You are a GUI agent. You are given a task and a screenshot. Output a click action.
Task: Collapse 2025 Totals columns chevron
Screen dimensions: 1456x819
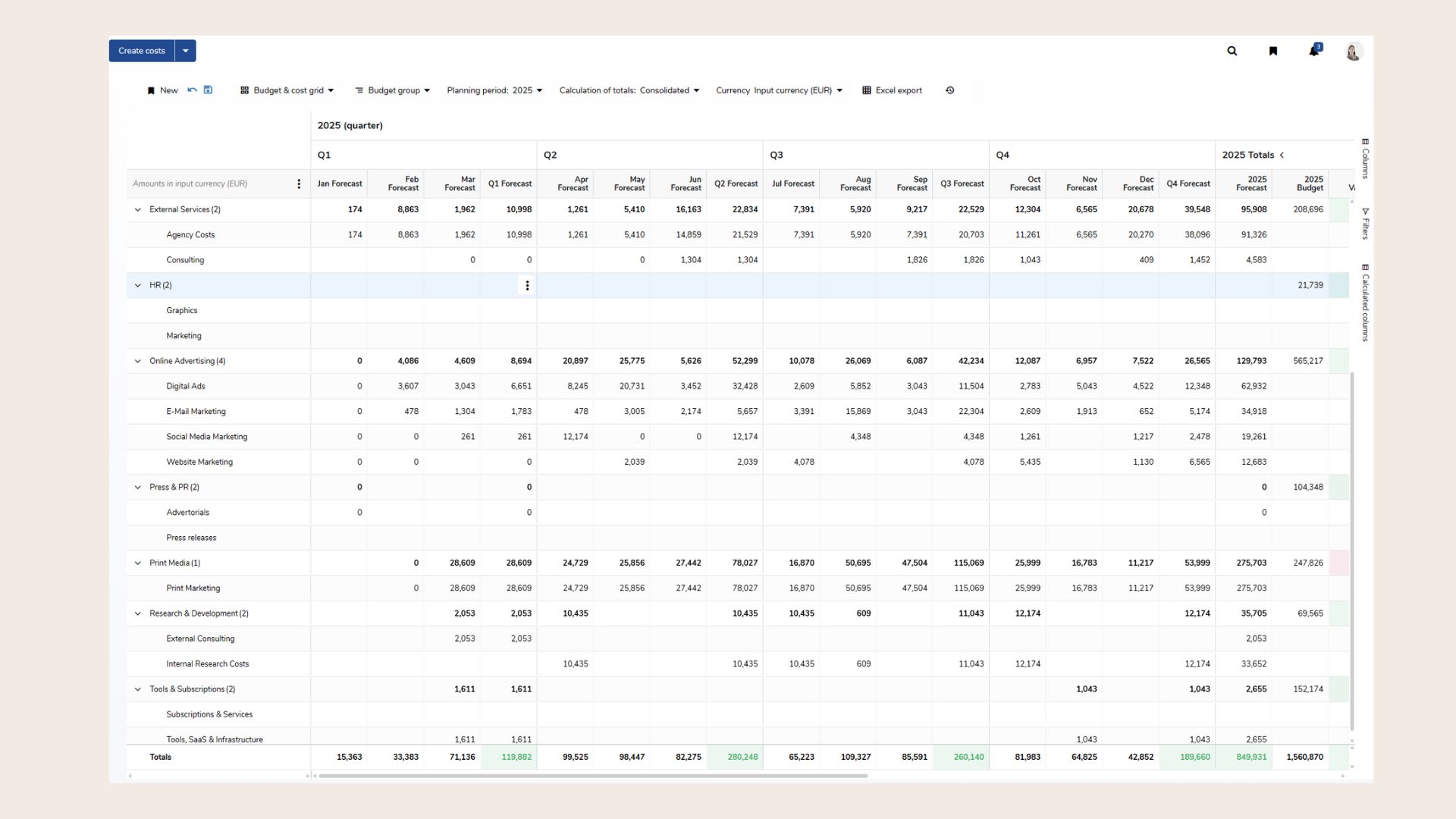pos(1282,155)
